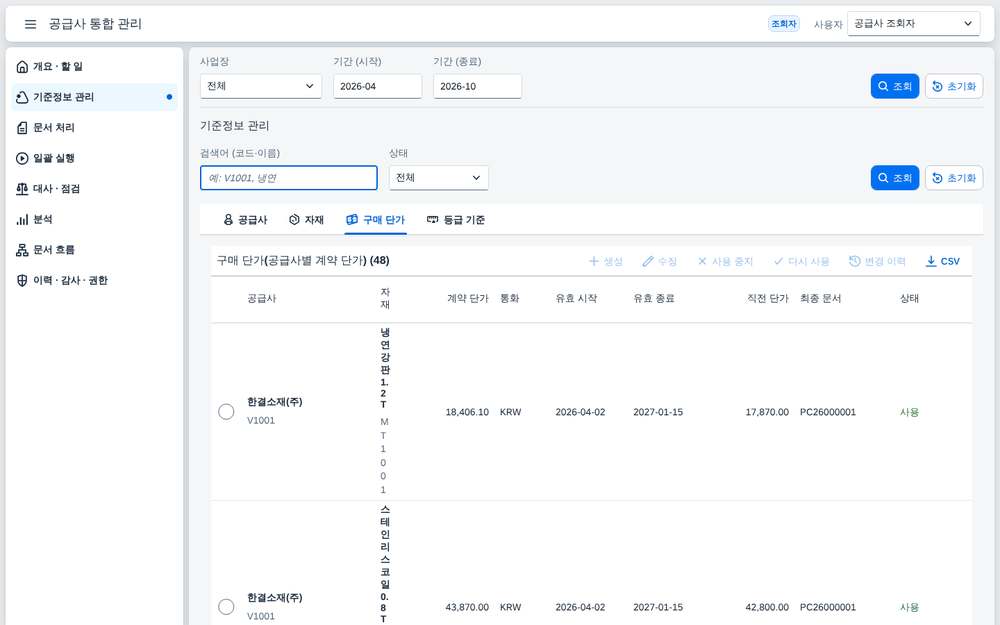Click the 기간 (시작) 2026-04 field
The height and width of the screenshot is (625, 1000).
tap(378, 86)
